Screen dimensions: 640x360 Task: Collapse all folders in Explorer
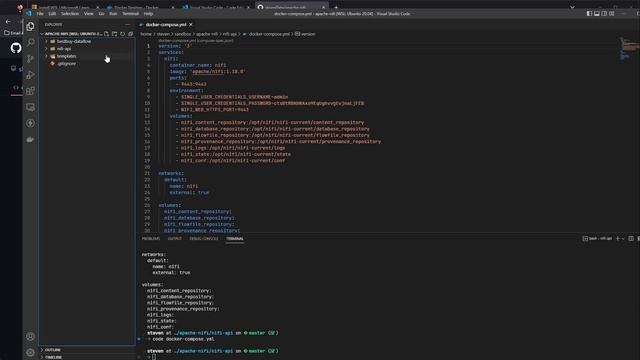click(x=131, y=34)
